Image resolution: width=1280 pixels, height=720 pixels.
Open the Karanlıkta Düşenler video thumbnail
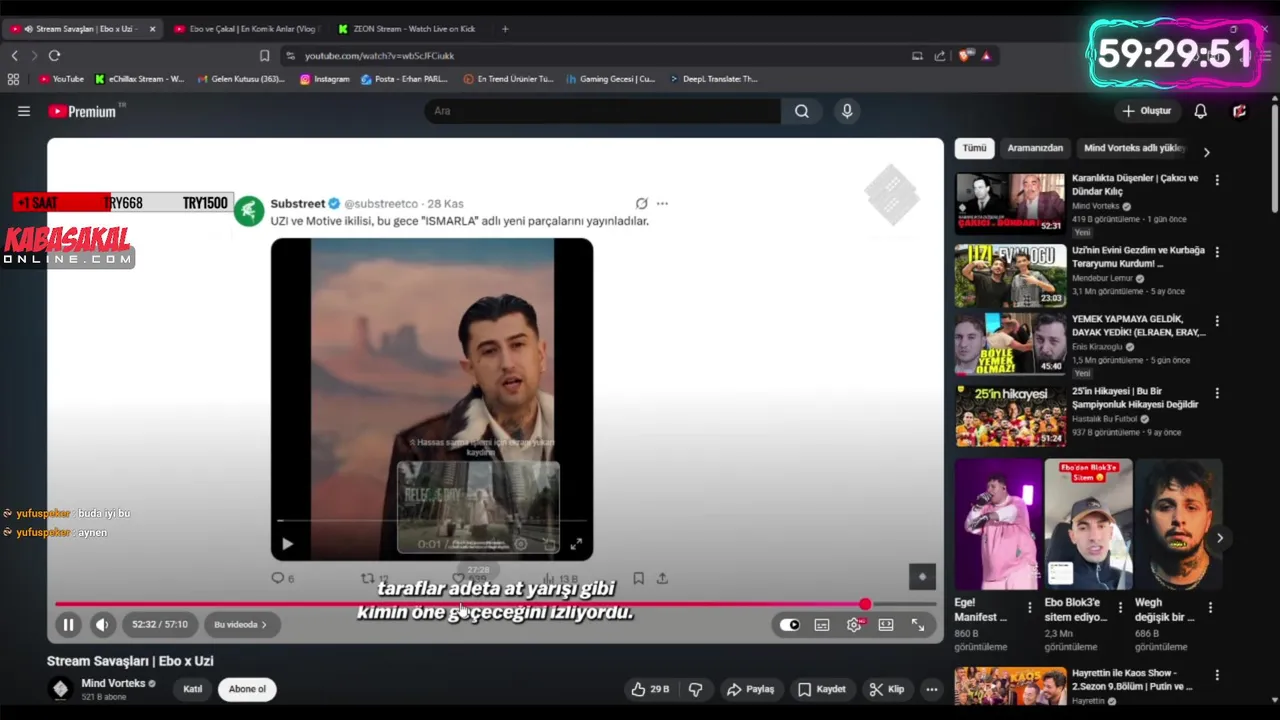click(1010, 203)
